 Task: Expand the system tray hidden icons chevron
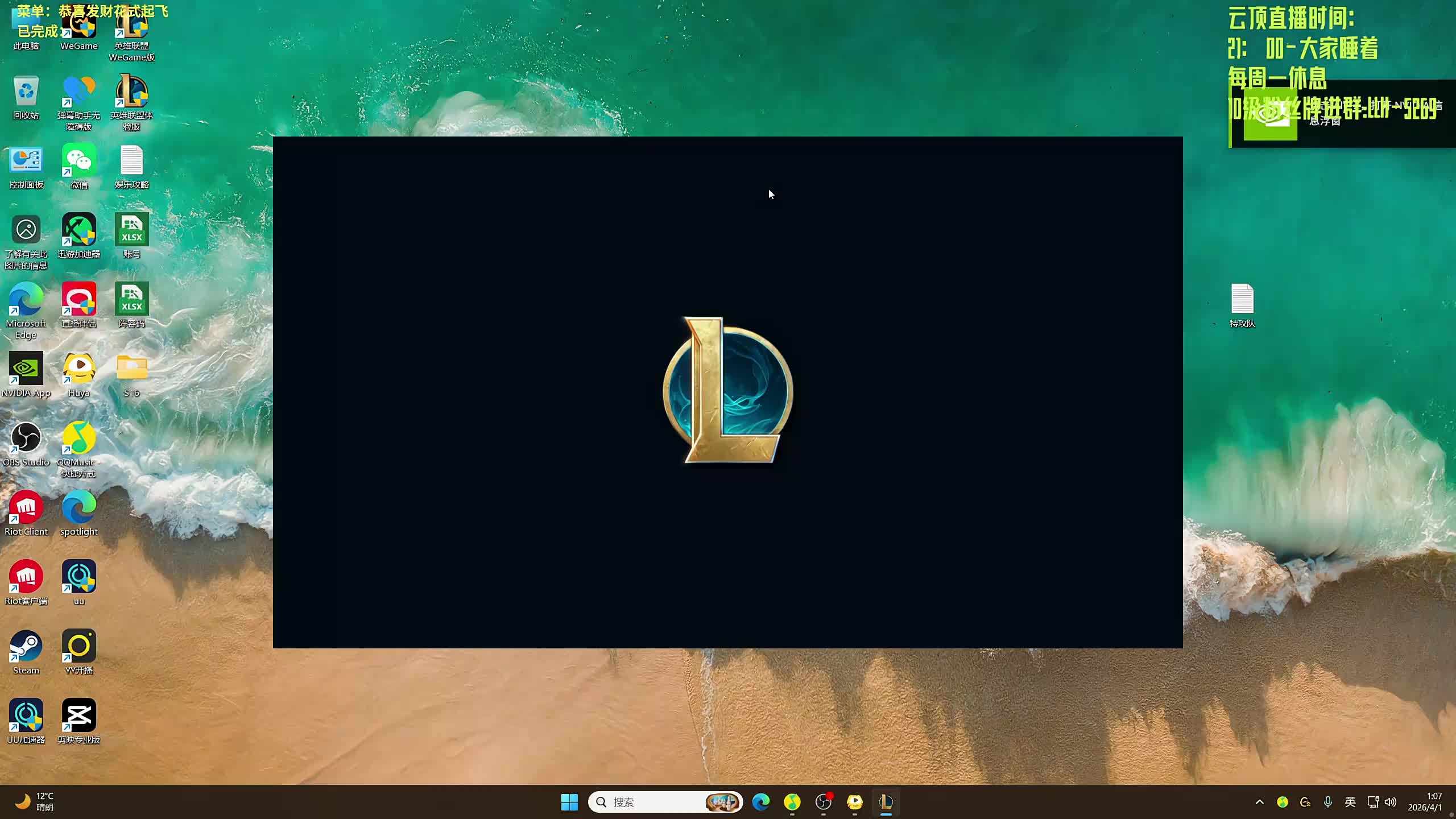[1259, 802]
